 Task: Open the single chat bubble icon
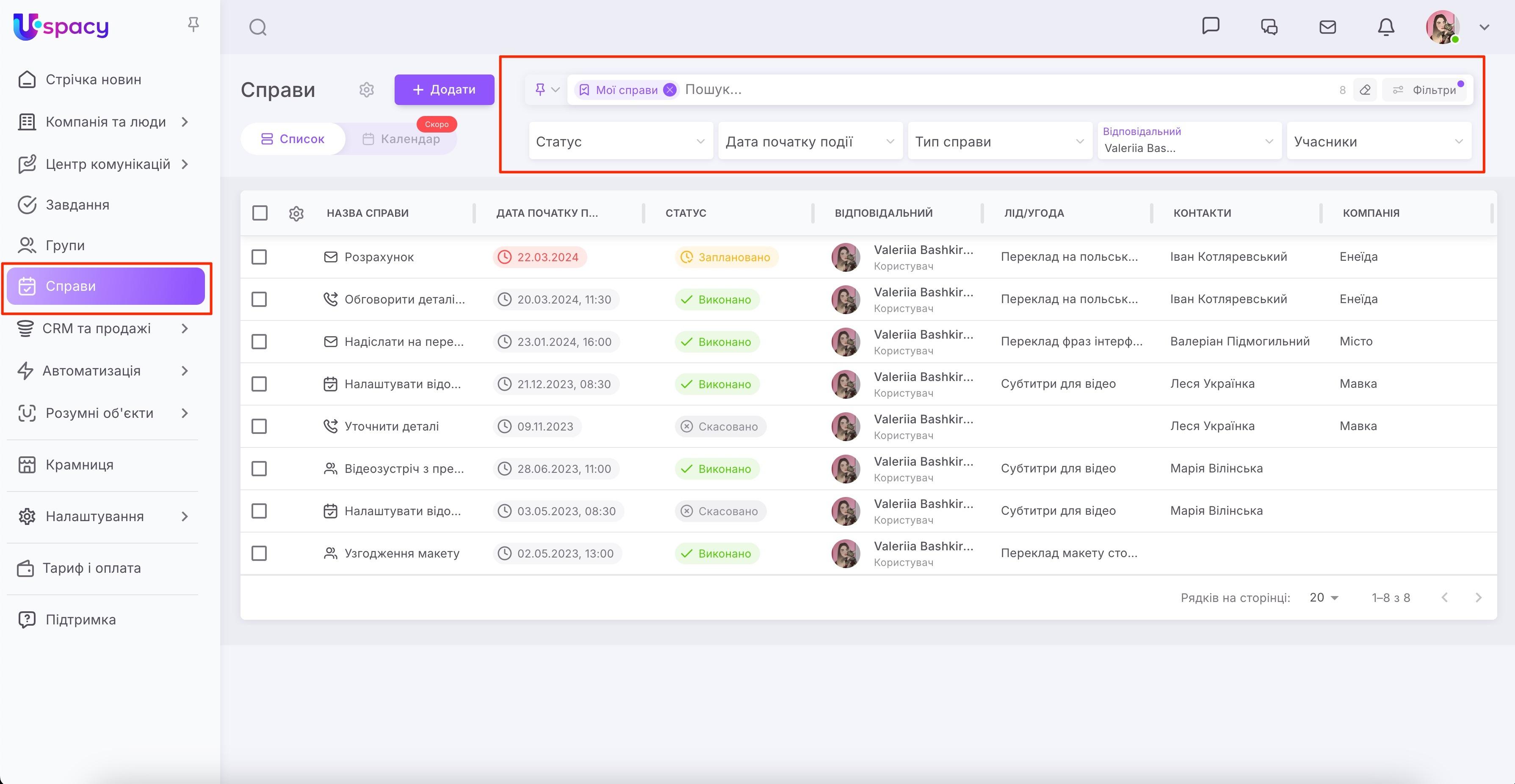pos(1211,26)
